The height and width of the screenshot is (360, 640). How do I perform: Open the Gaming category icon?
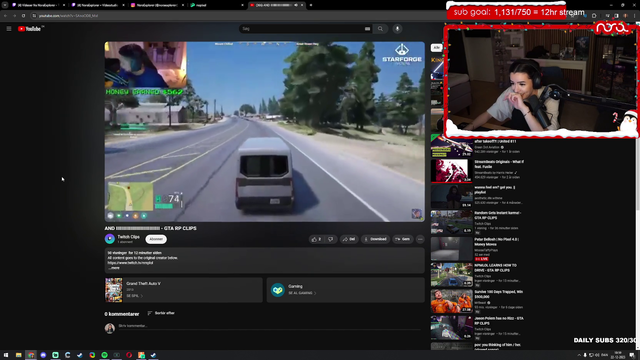pos(278,290)
